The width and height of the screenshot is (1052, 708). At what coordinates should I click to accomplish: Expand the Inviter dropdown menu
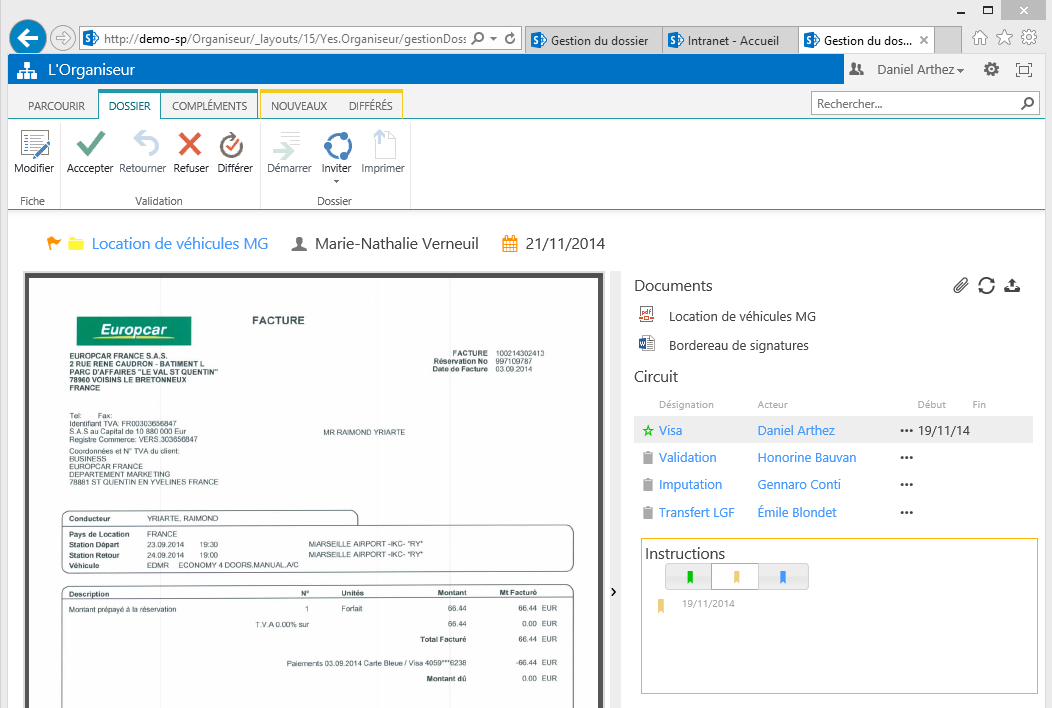[x=336, y=181]
